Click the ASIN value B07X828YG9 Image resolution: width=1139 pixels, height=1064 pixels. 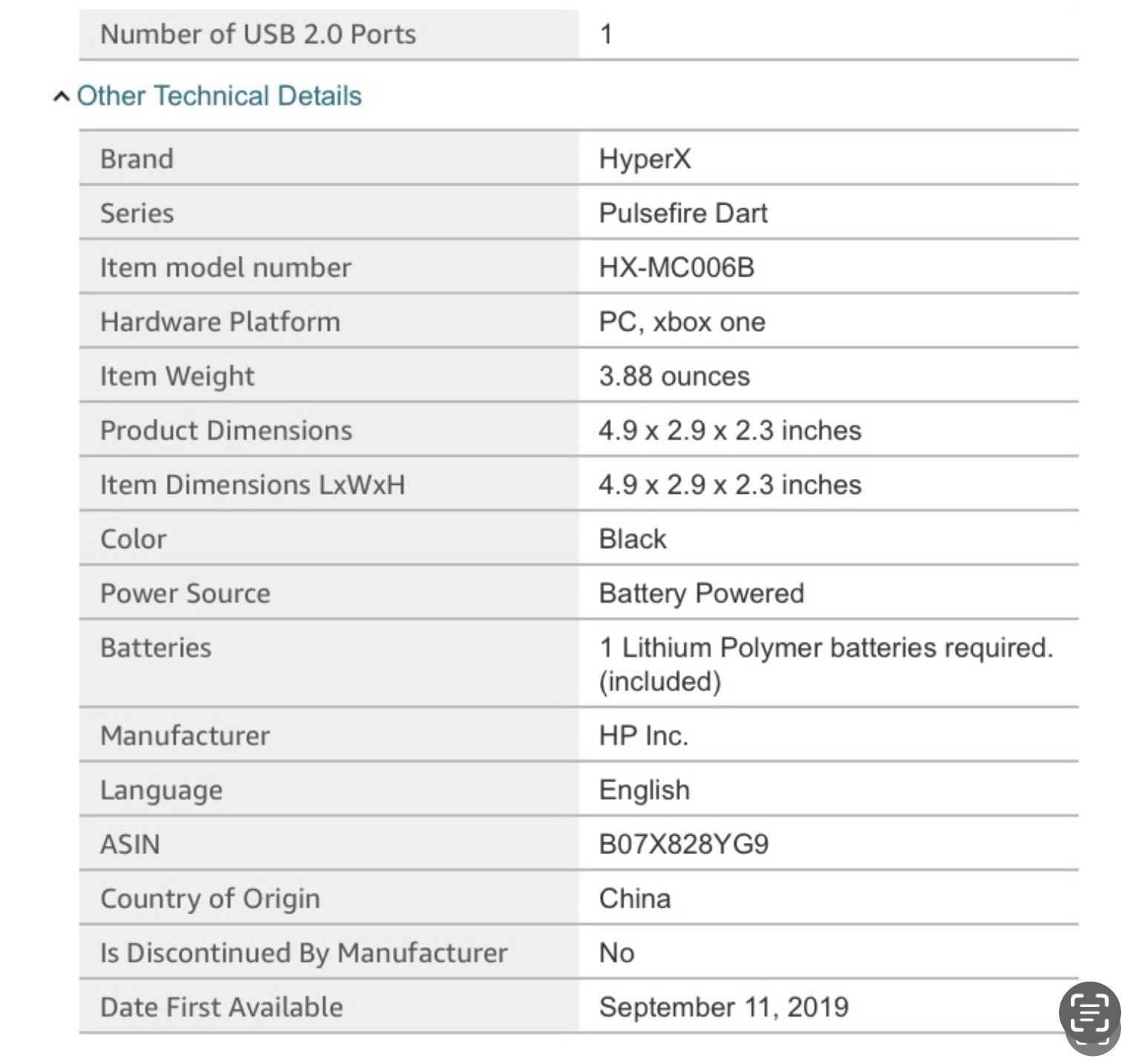click(683, 845)
